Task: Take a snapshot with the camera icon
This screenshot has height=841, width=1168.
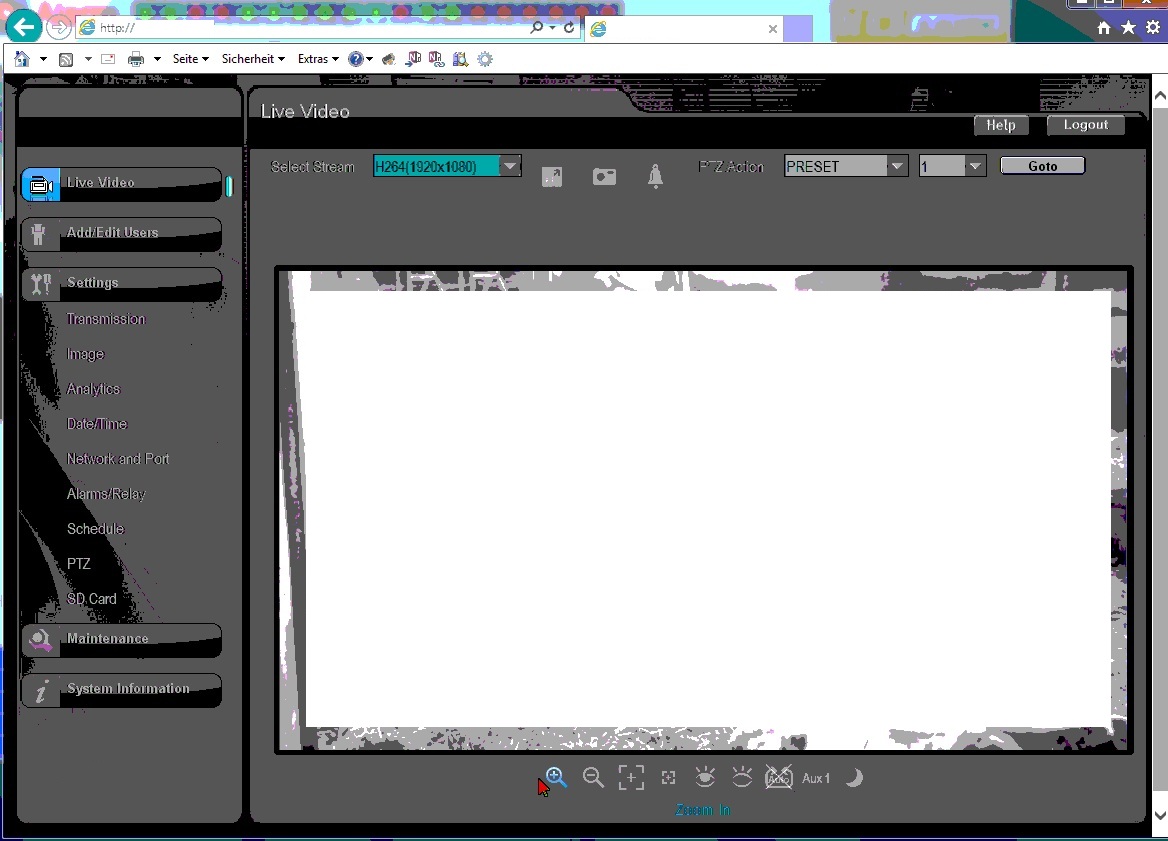Action: click(604, 177)
